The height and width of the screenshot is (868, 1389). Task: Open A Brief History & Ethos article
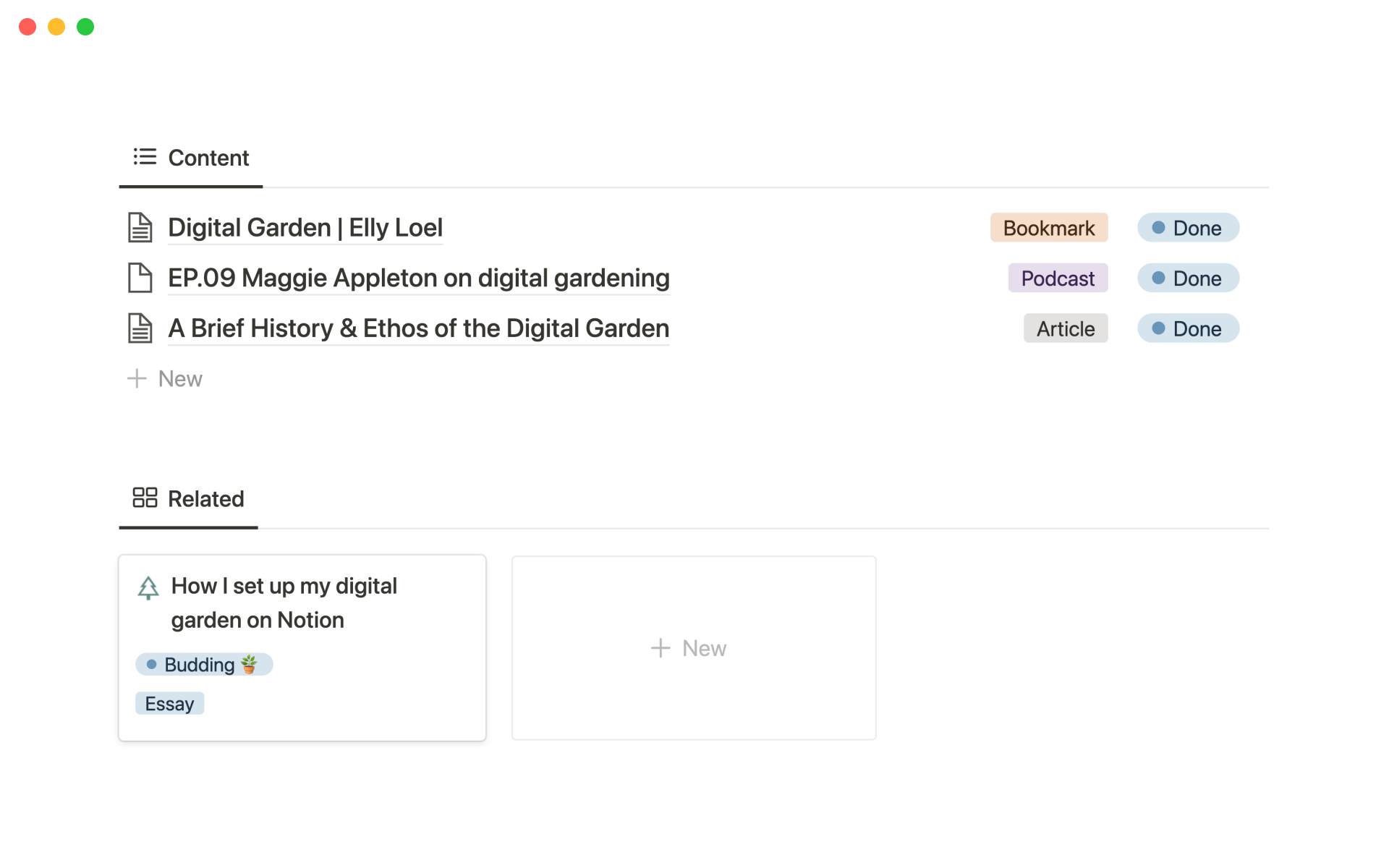418,328
